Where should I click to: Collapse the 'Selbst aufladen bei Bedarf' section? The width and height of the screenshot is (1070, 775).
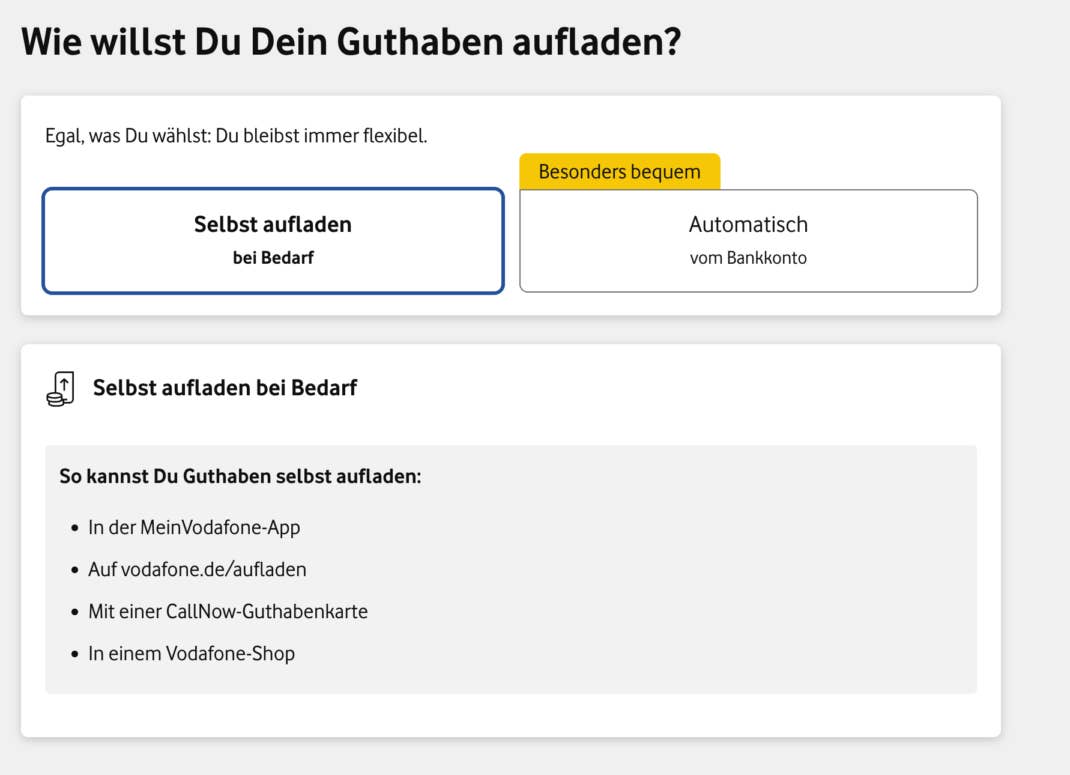[x=224, y=388]
